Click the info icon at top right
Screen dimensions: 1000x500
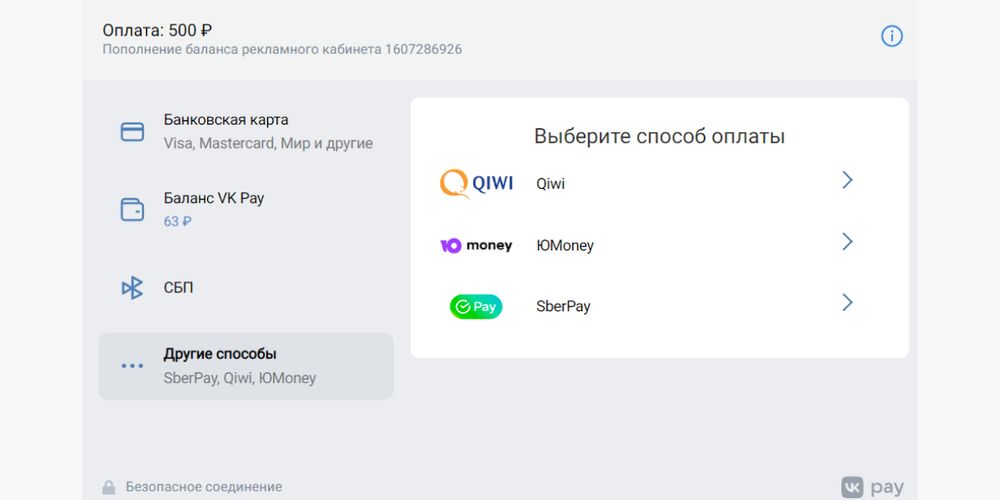pos(891,36)
